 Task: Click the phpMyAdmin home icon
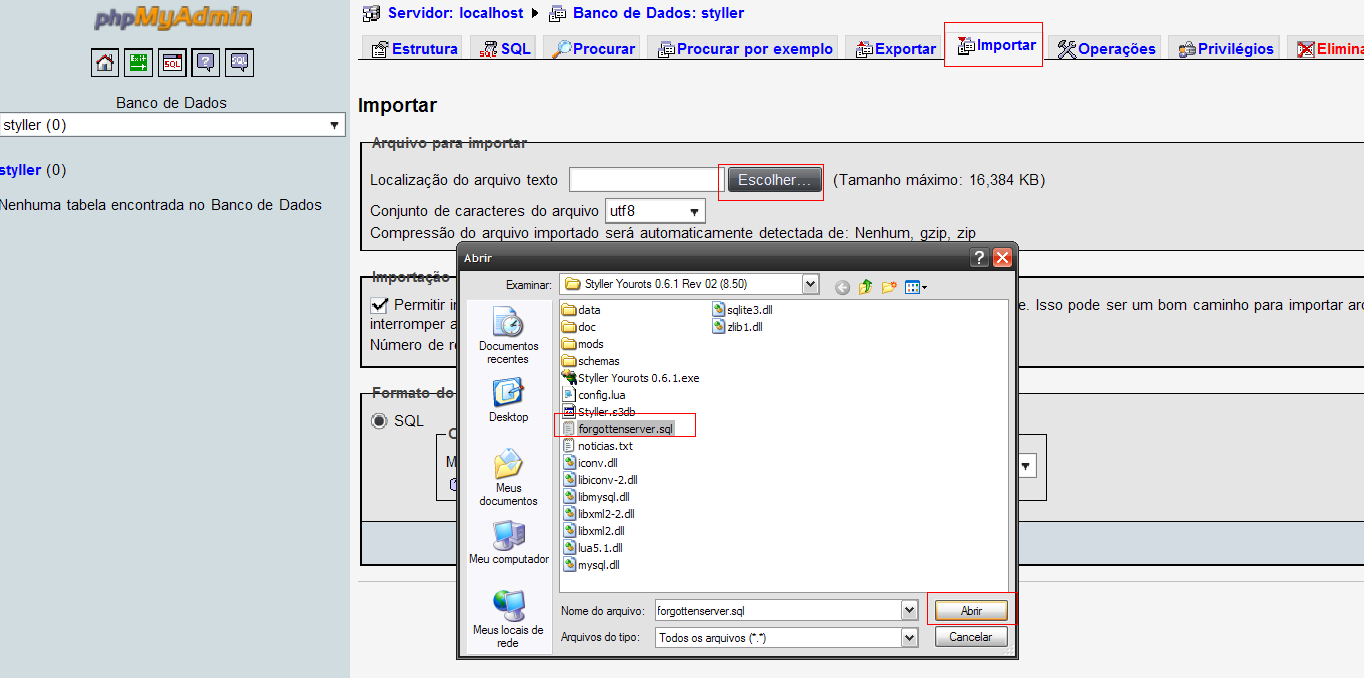tap(105, 63)
